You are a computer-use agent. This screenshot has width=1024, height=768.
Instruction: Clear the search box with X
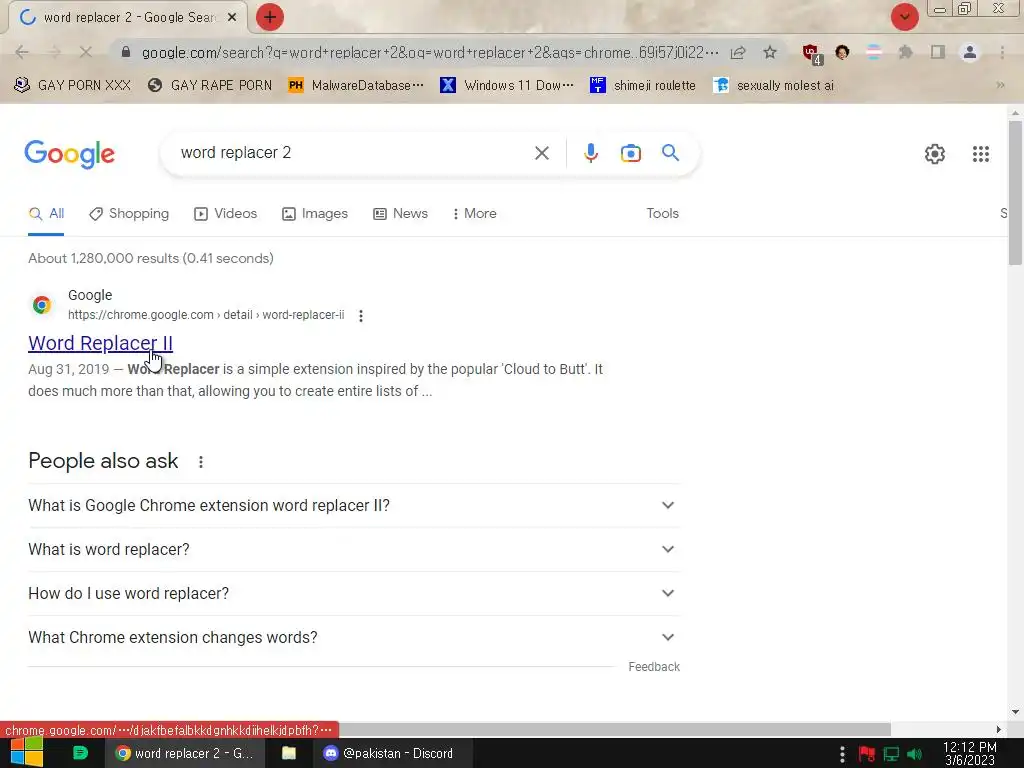coord(541,153)
